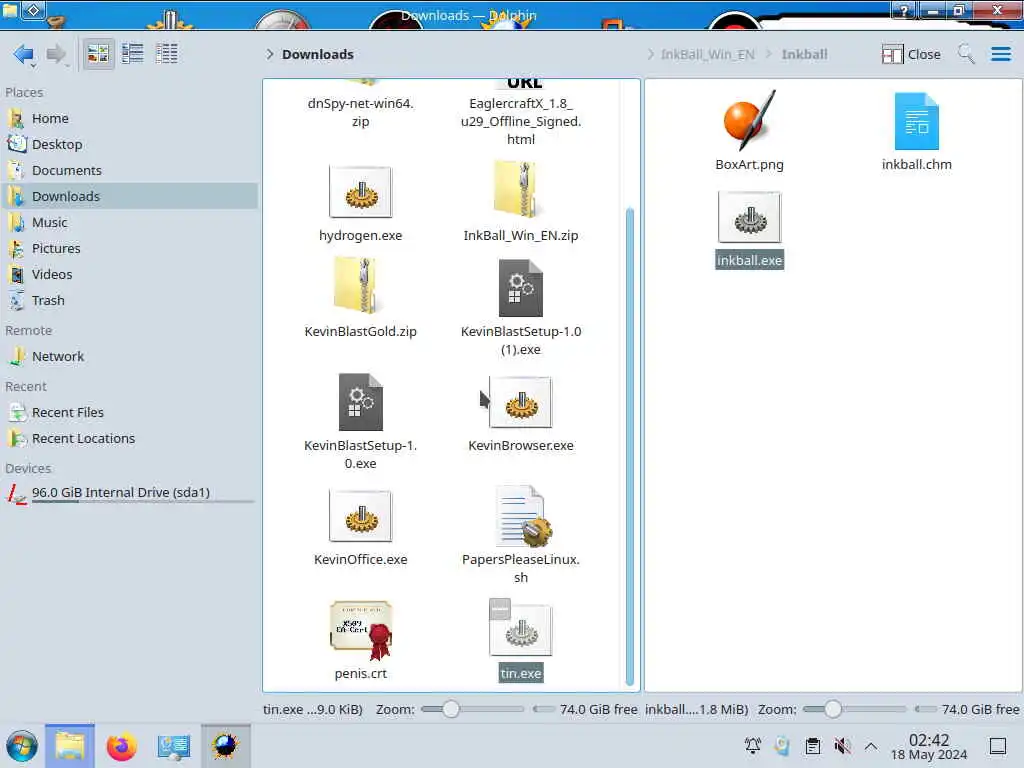1024x768 pixels.
Task: Select tin.exe file icon
Action: click(520, 630)
